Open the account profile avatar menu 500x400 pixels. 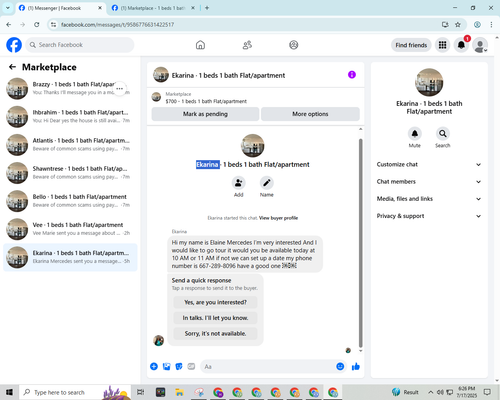(x=480, y=45)
